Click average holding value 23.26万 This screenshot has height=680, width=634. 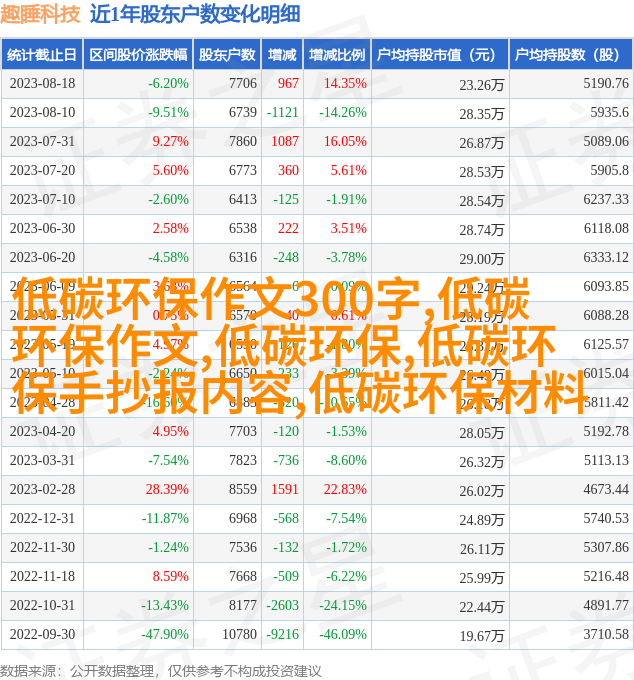(x=481, y=85)
